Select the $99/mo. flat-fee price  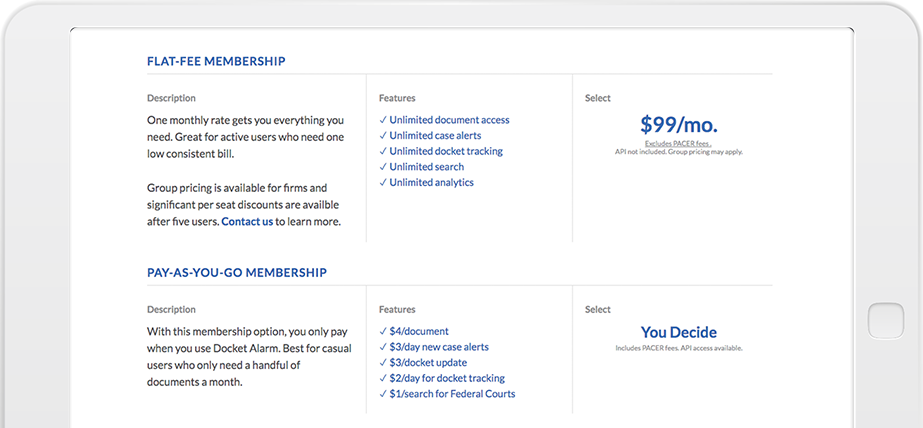click(678, 125)
